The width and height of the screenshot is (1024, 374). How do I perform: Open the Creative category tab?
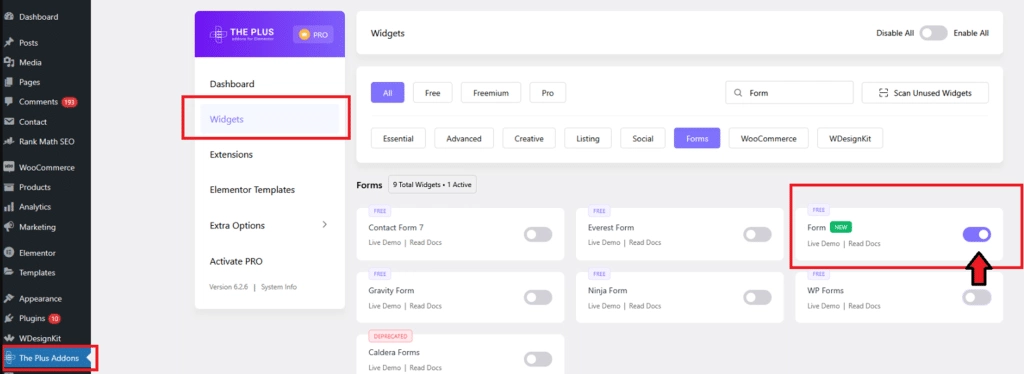(529, 138)
